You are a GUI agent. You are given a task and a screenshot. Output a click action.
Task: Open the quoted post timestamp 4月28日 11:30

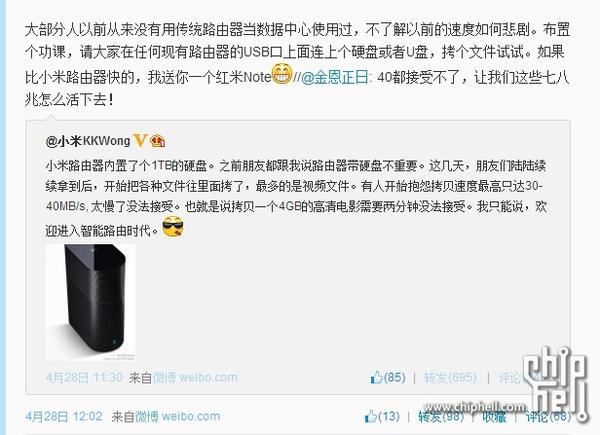(x=84, y=378)
